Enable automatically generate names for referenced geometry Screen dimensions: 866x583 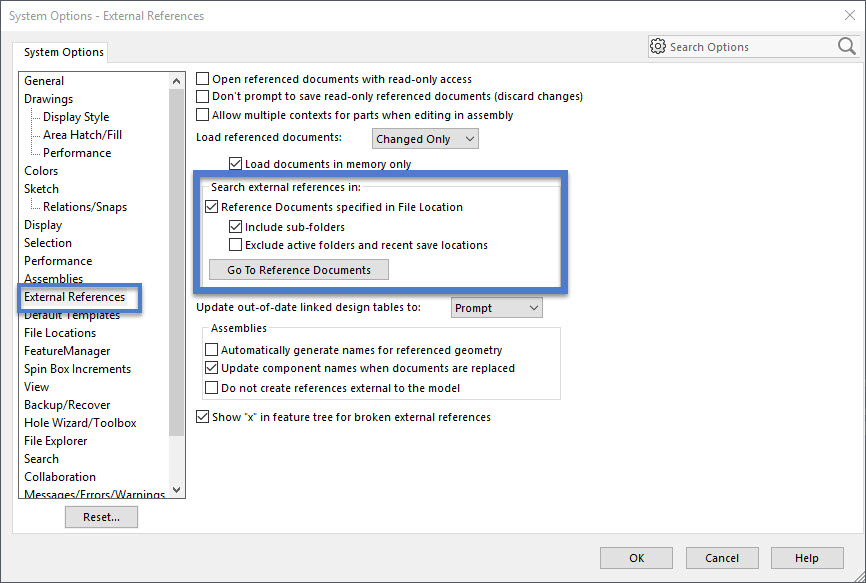[212, 350]
